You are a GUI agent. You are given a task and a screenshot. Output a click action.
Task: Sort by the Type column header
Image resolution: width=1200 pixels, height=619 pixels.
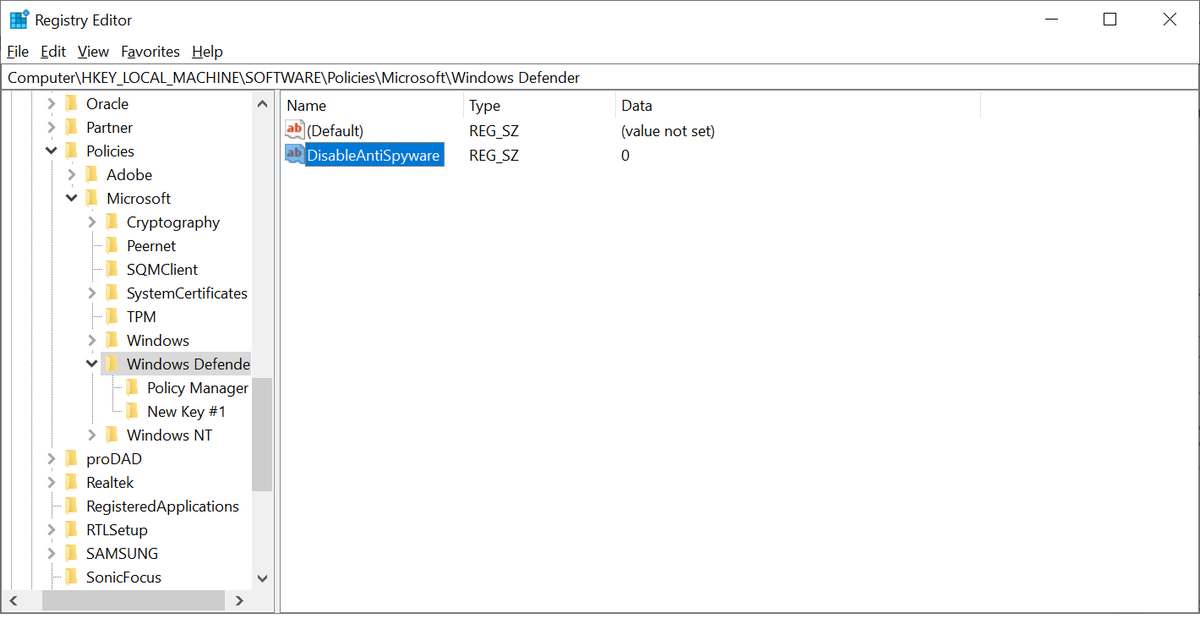click(540, 105)
